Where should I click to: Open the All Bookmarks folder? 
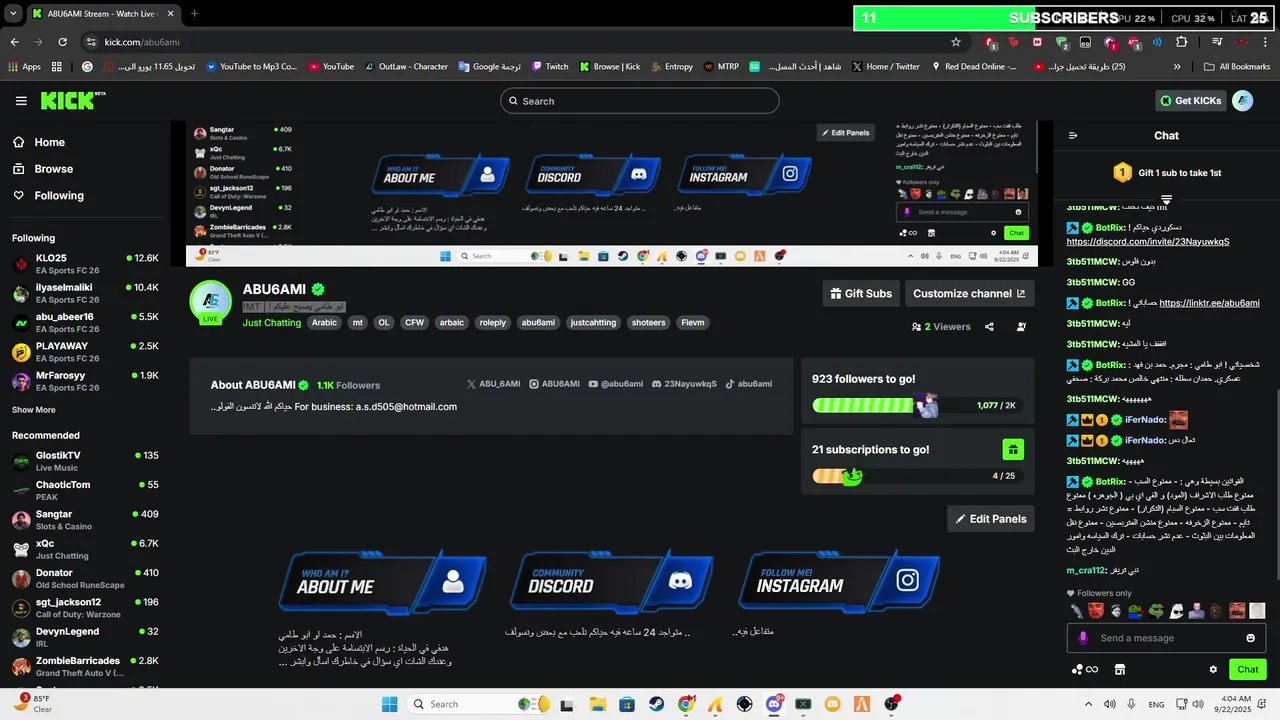[1236, 66]
